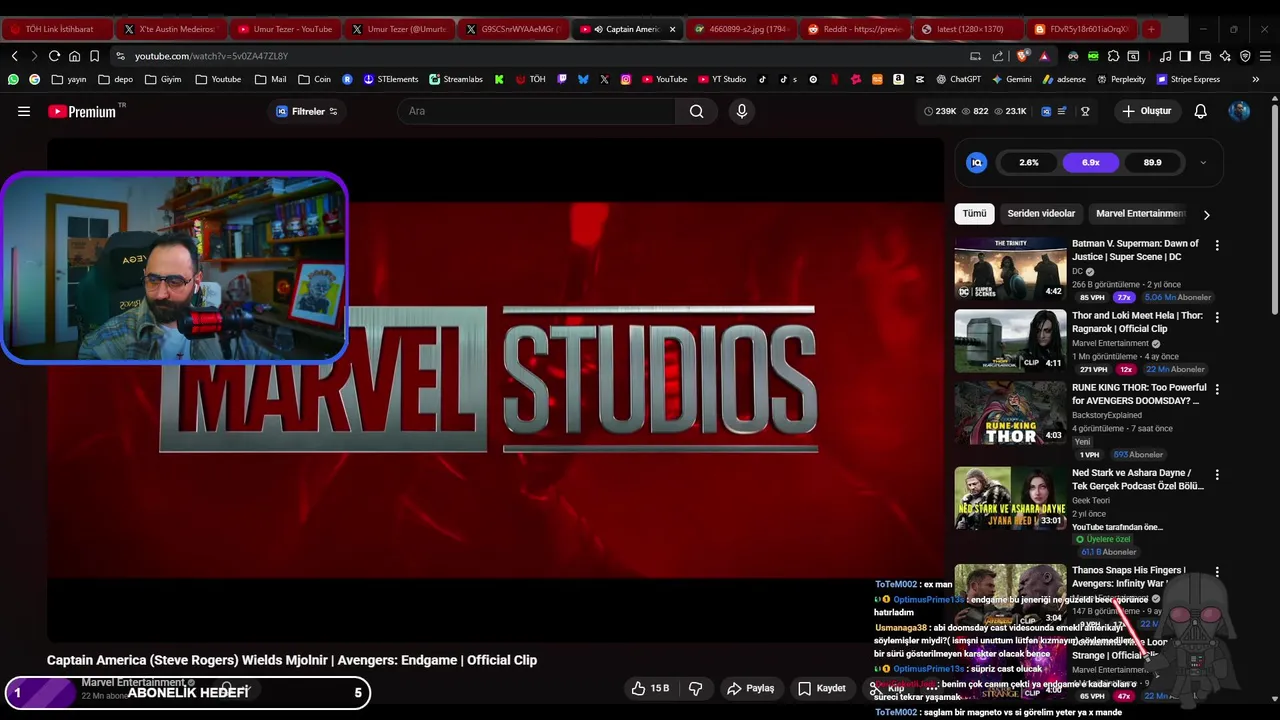Select the Tümü filter chip
Screen dimensions: 1280x720
pyautogui.click(x=974, y=213)
